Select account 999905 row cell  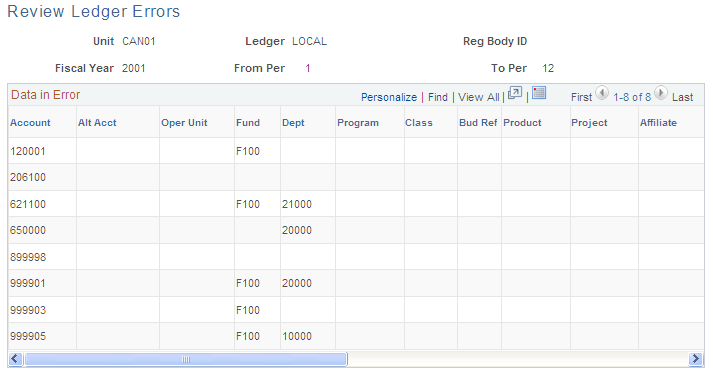28,336
